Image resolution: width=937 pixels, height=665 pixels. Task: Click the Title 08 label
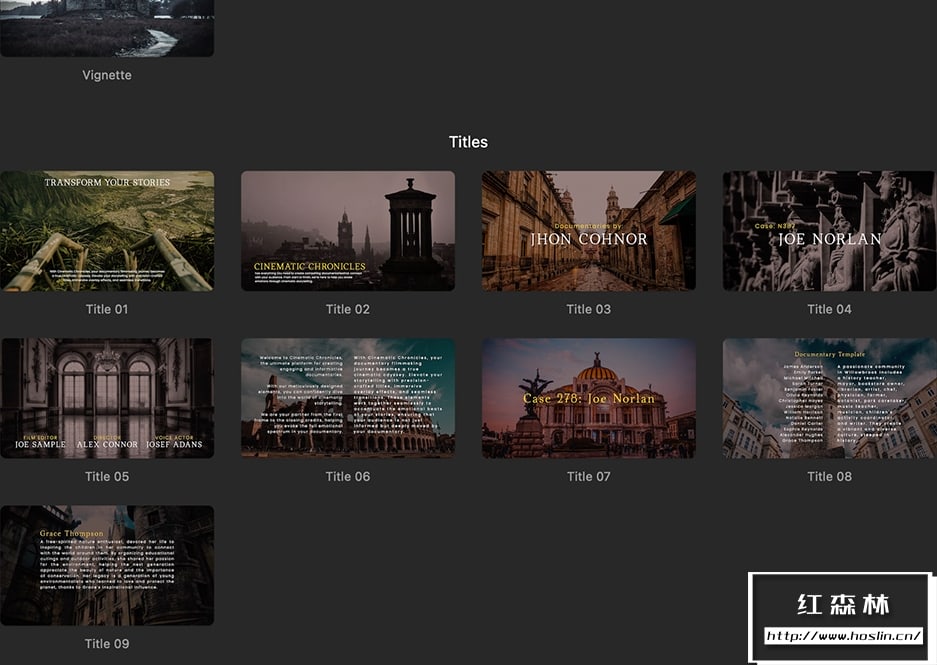pyautogui.click(x=829, y=477)
